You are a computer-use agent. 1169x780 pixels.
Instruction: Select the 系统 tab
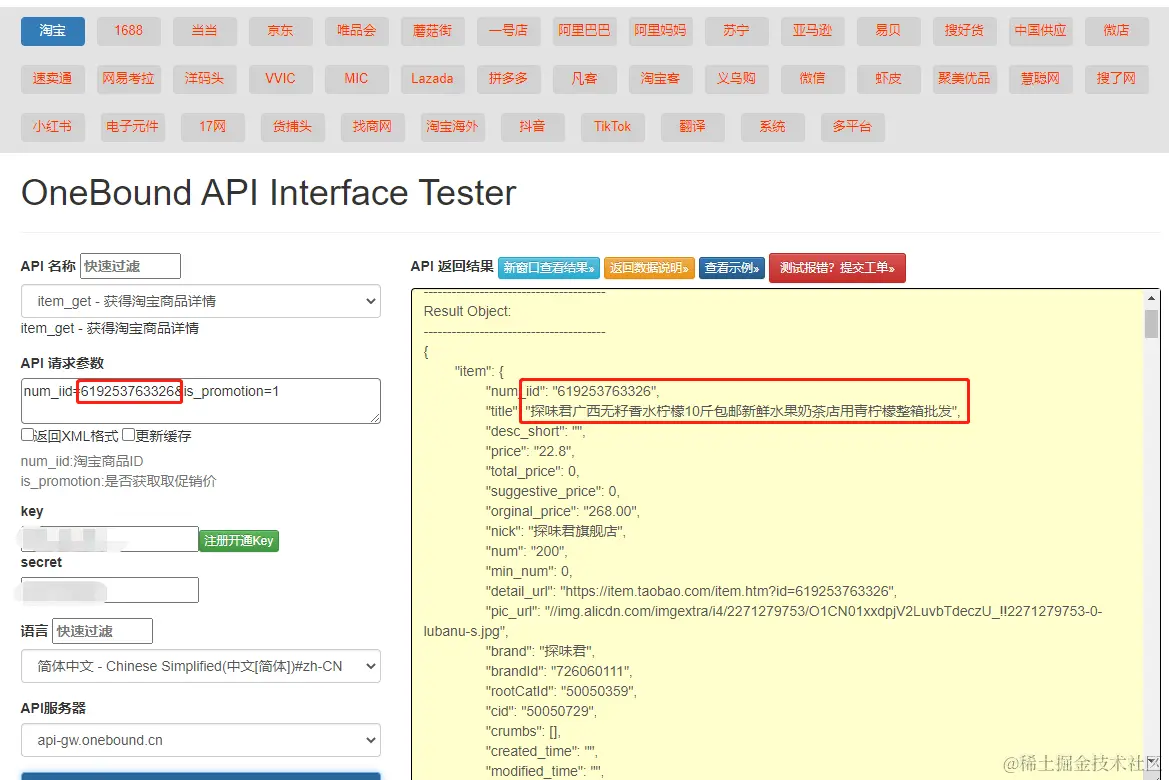(772, 126)
